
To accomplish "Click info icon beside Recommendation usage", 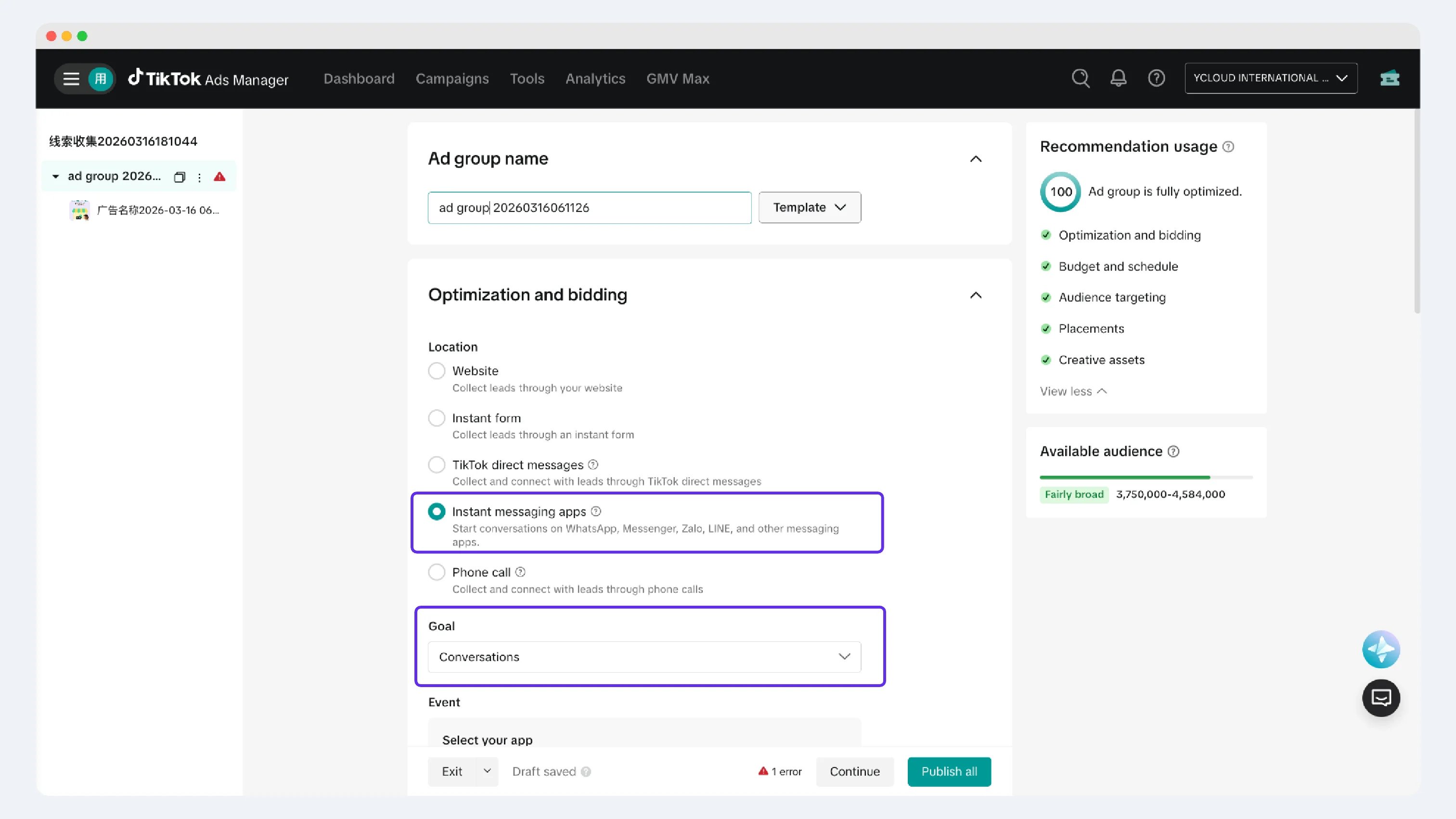I will point(1228,147).
